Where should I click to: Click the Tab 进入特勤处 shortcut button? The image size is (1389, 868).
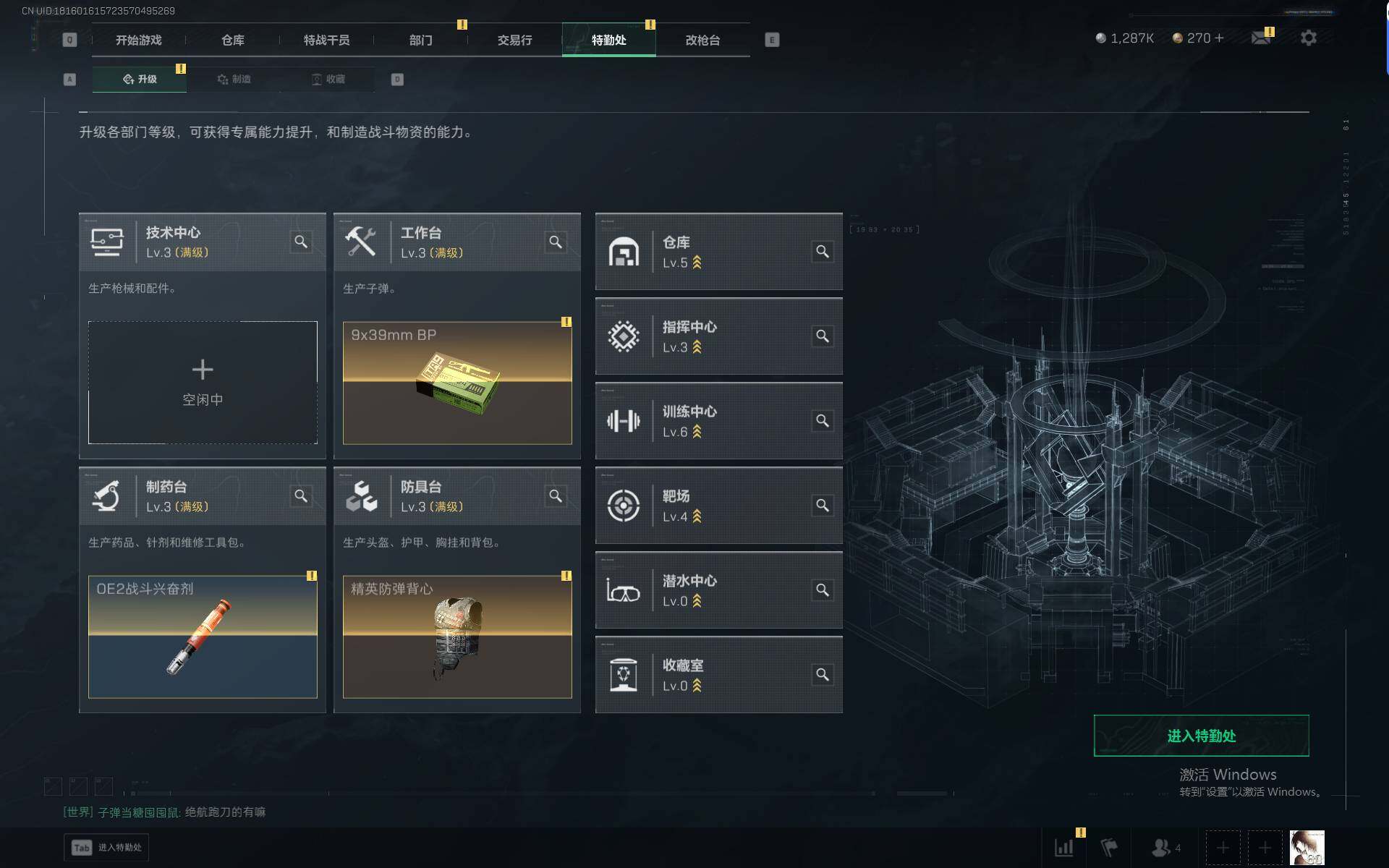click(x=106, y=847)
